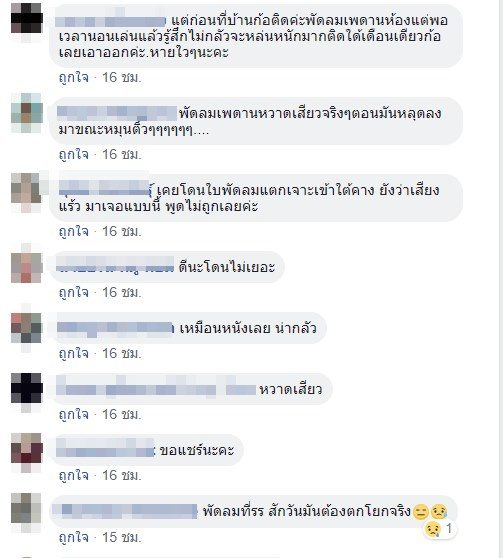Open avatar beside the เหมือนหนังเลย comment
503x558 pixels.
pyautogui.click(x=27, y=328)
